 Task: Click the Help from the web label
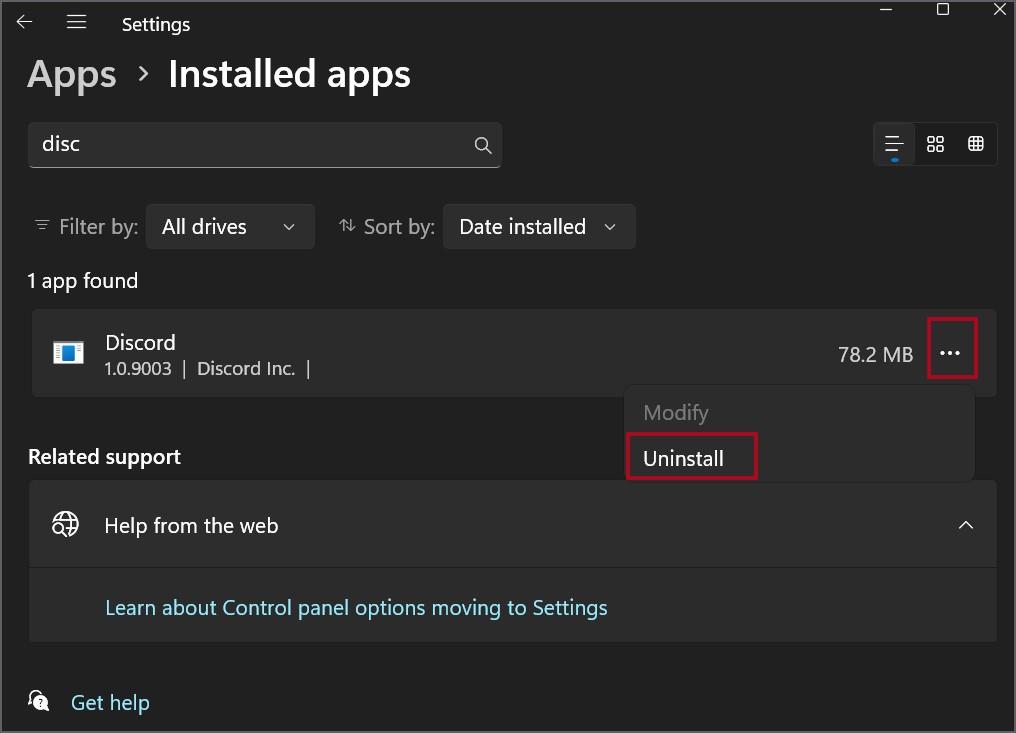click(x=191, y=526)
